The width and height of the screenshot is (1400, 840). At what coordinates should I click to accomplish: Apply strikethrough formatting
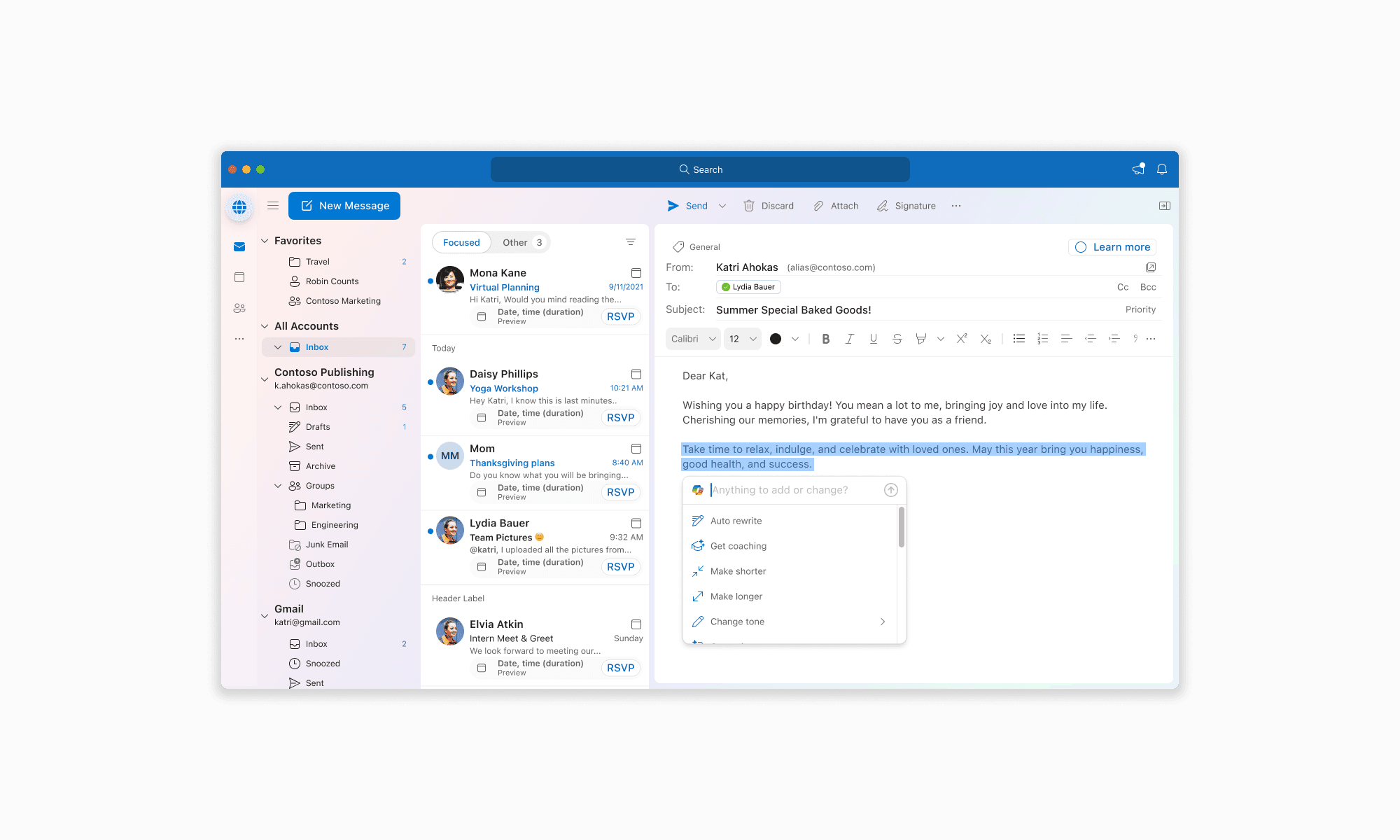[897, 339]
